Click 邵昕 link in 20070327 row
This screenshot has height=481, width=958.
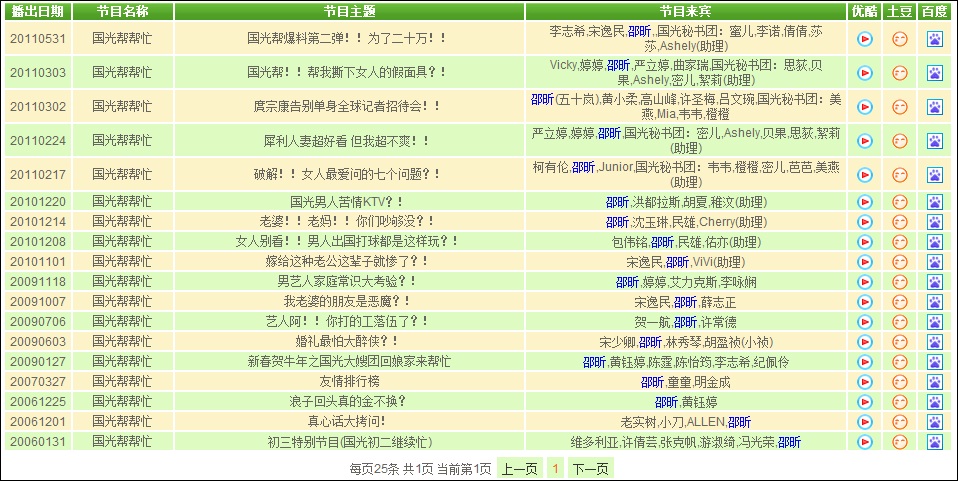click(652, 382)
